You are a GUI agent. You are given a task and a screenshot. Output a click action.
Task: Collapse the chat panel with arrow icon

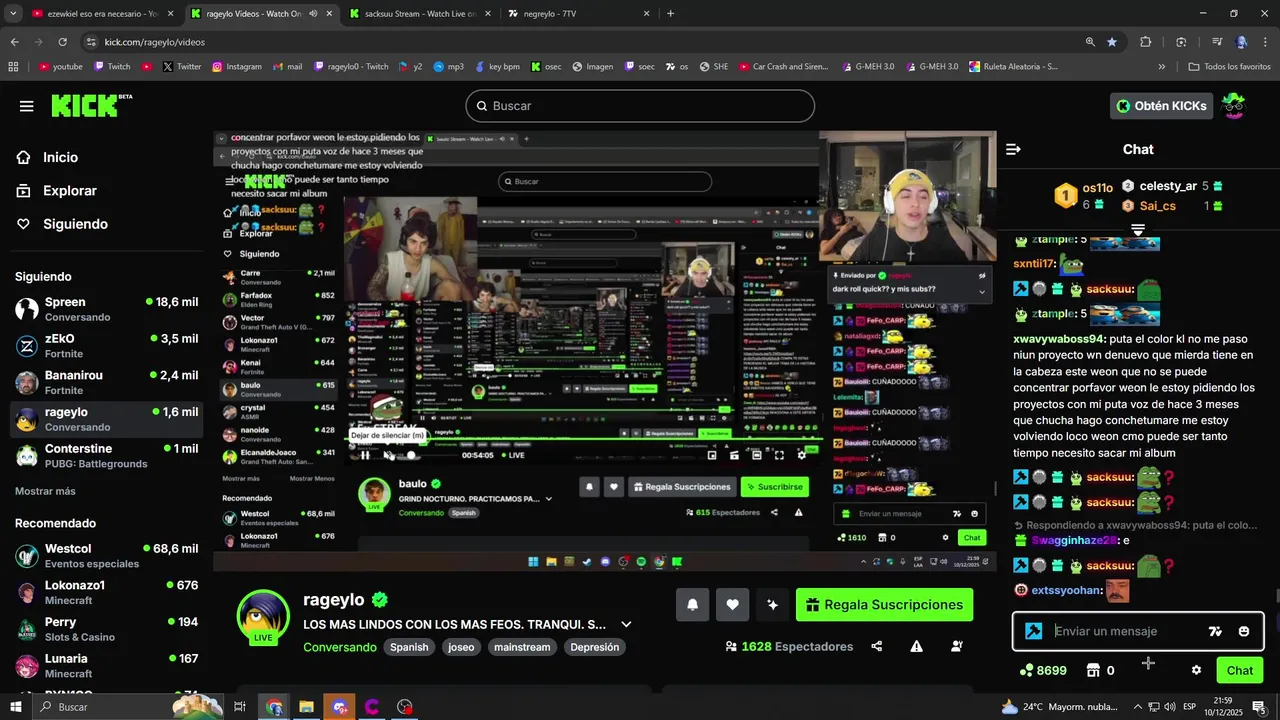(x=1013, y=149)
